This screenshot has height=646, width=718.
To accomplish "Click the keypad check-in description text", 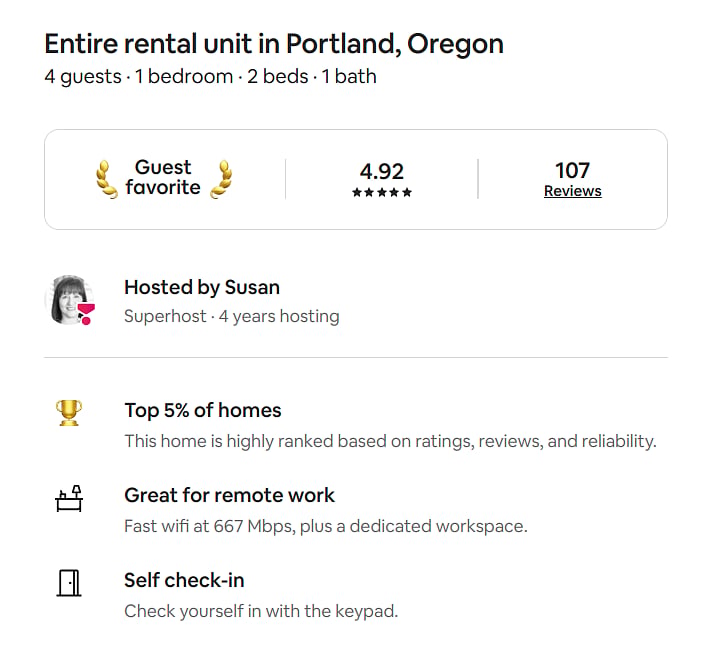I will 261,611.
